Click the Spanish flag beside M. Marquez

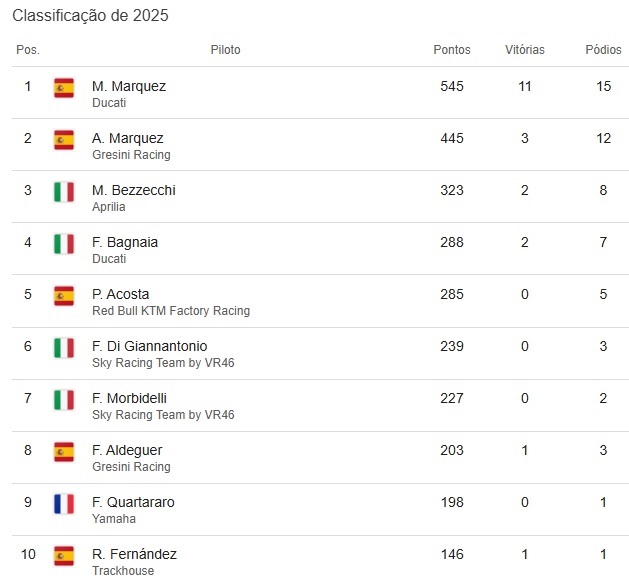64,88
